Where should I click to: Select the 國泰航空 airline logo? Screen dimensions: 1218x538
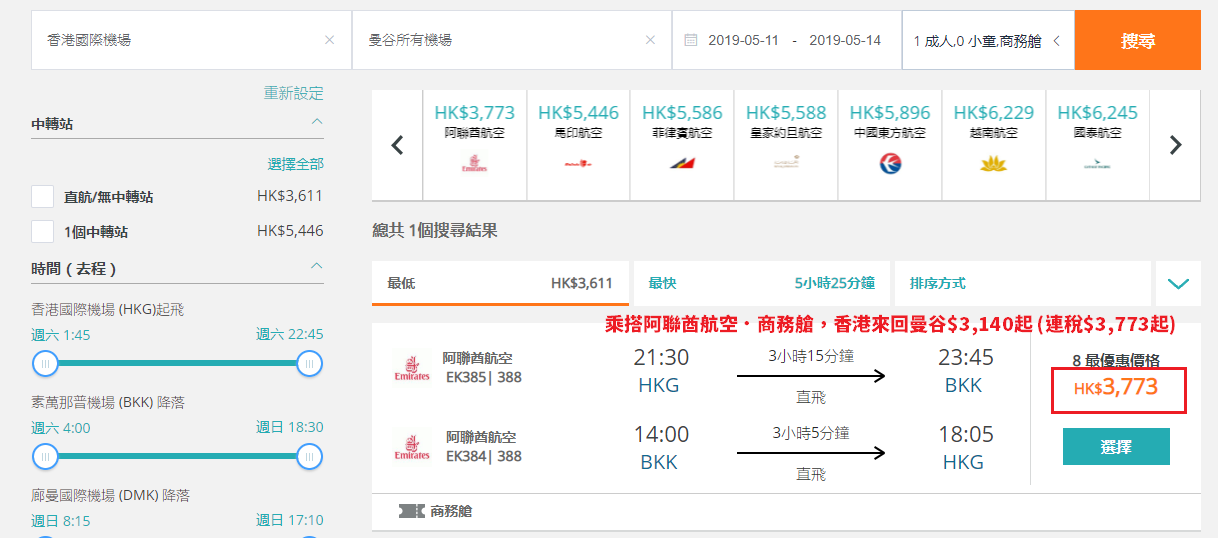(1098, 165)
